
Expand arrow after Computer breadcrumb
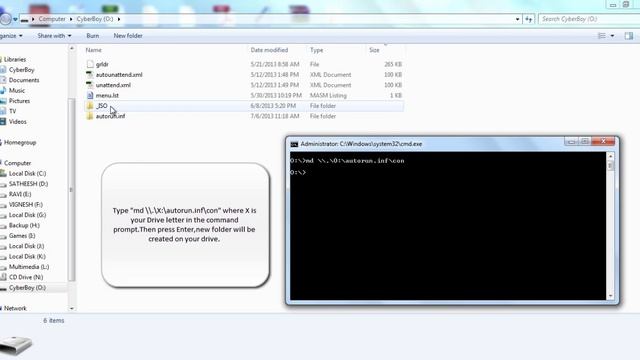[x=71, y=19]
